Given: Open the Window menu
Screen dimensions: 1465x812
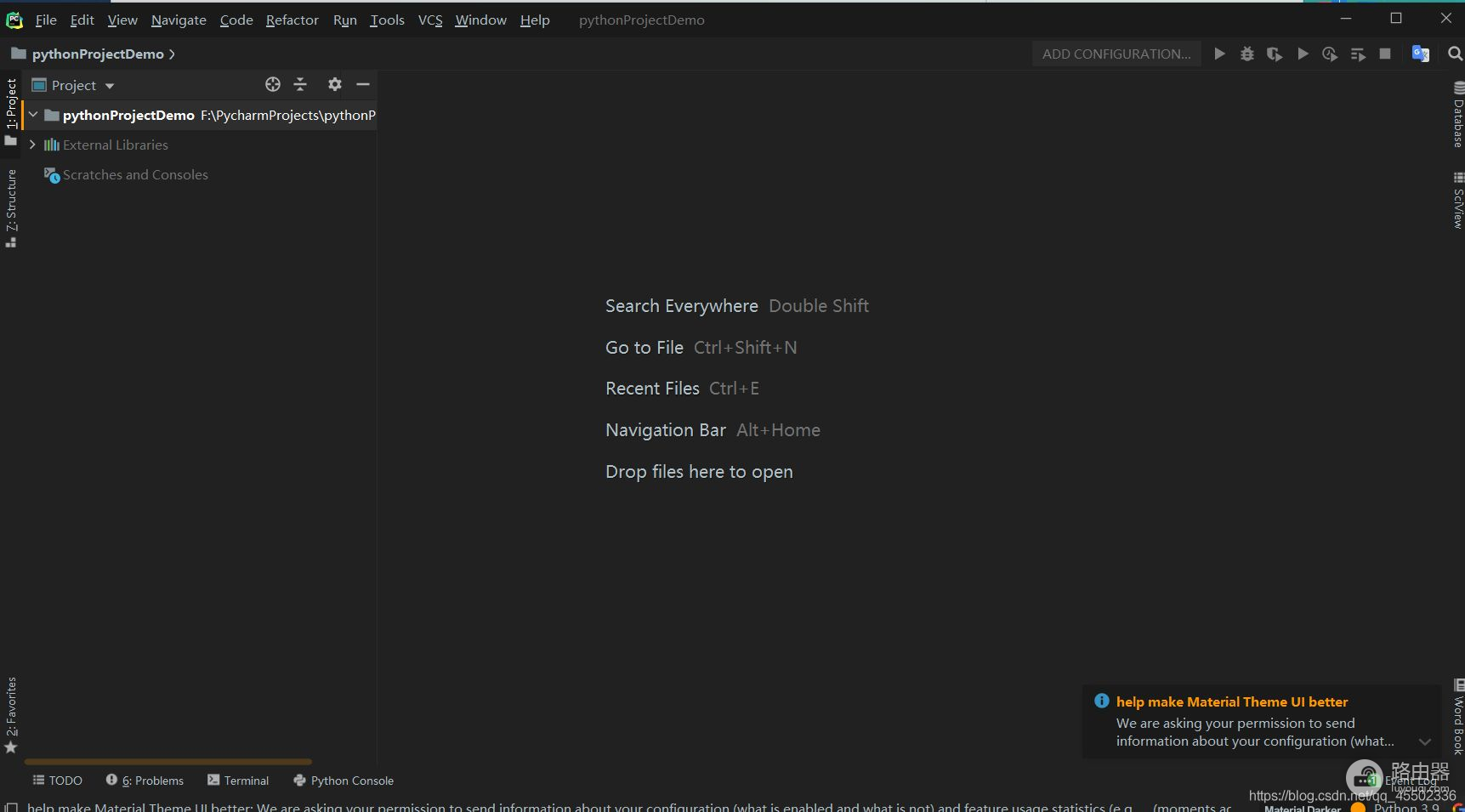Looking at the screenshot, I should click(x=480, y=20).
